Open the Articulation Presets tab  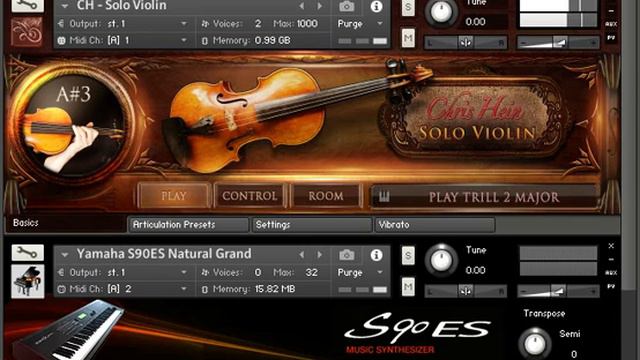click(x=189, y=224)
